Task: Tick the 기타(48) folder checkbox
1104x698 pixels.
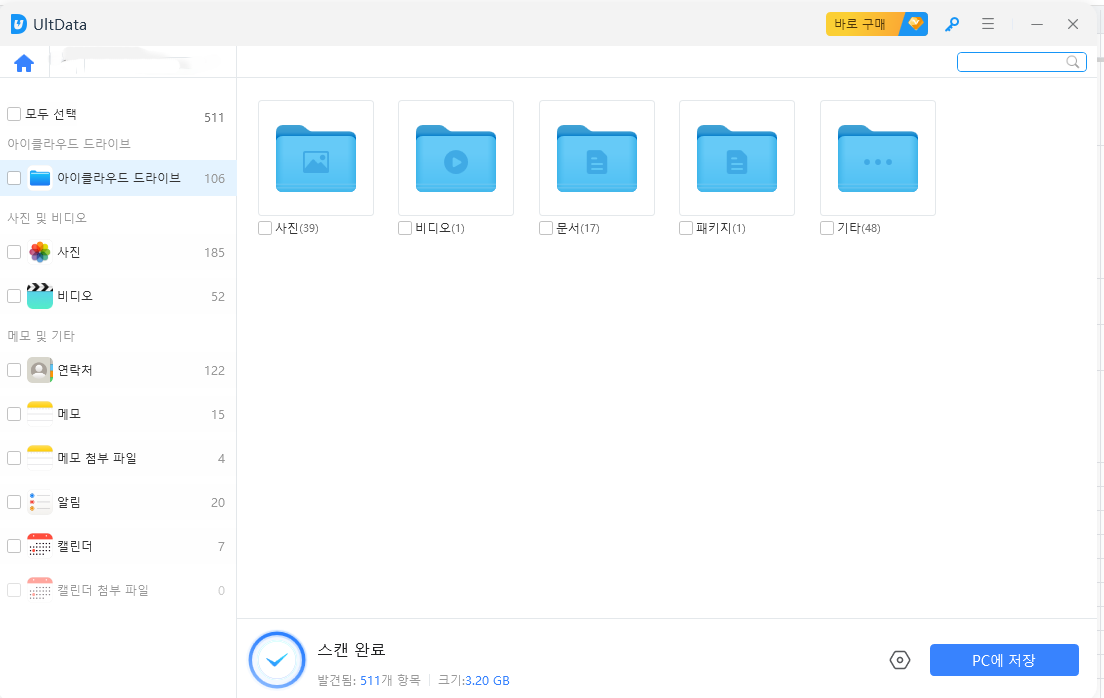Action: coord(827,228)
